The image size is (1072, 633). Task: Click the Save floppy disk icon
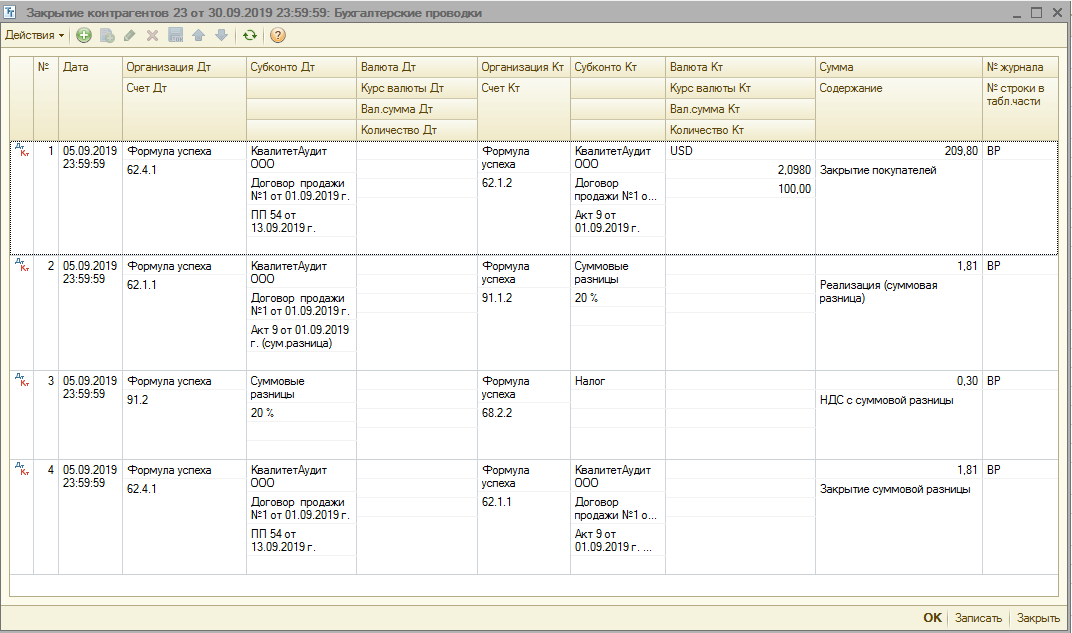click(x=175, y=35)
